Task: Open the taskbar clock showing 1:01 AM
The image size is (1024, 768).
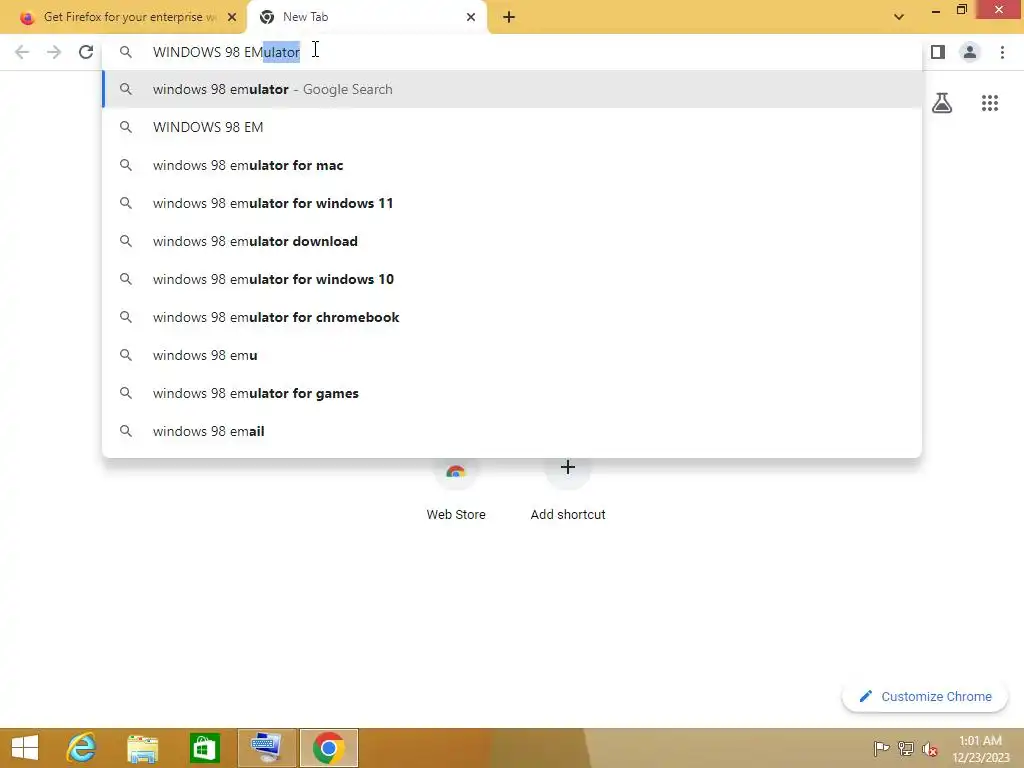Action: click(x=981, y=748)
